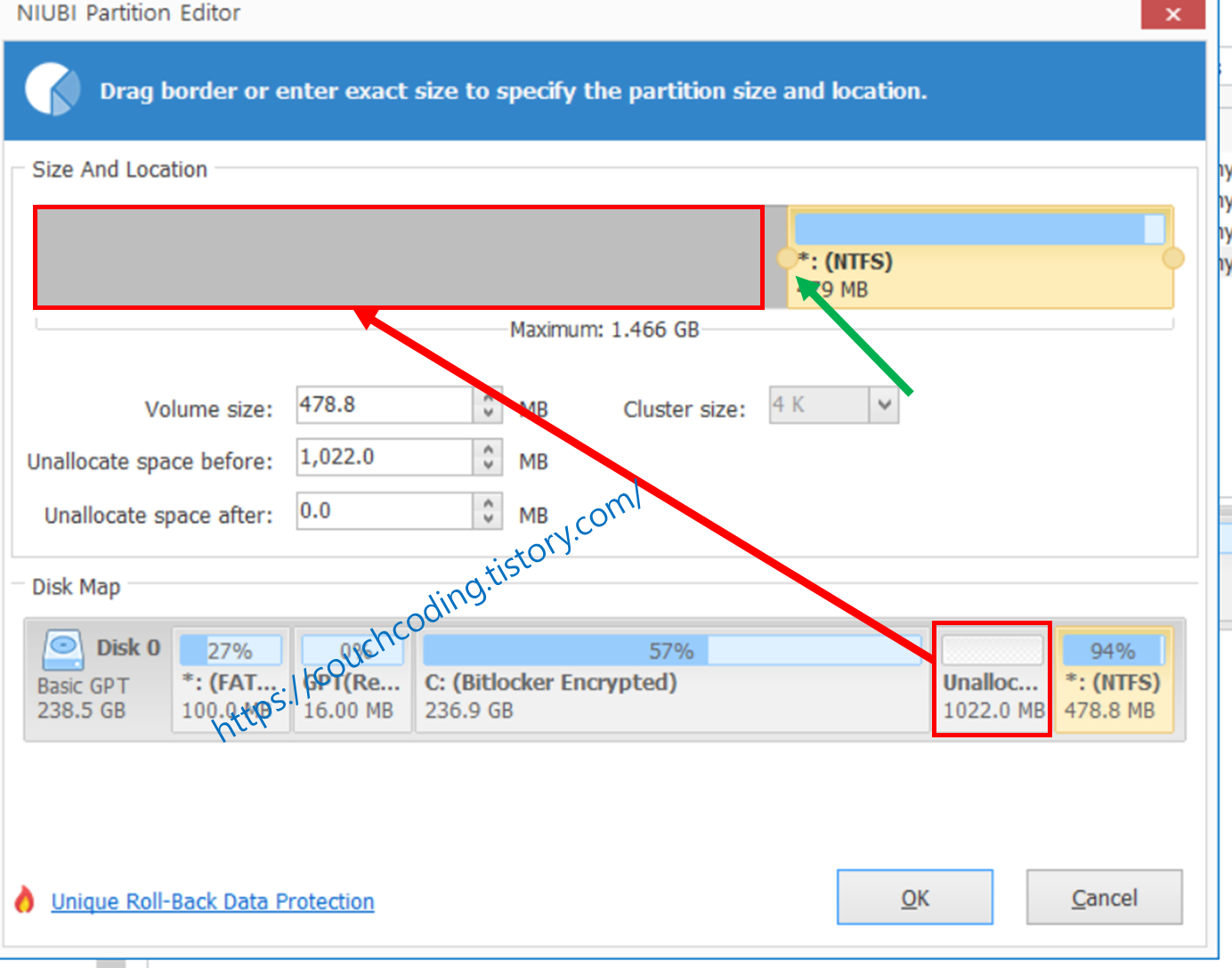Click the "Size And Location" group label
Screen dimensions: 1232x968
click(119, 169)
